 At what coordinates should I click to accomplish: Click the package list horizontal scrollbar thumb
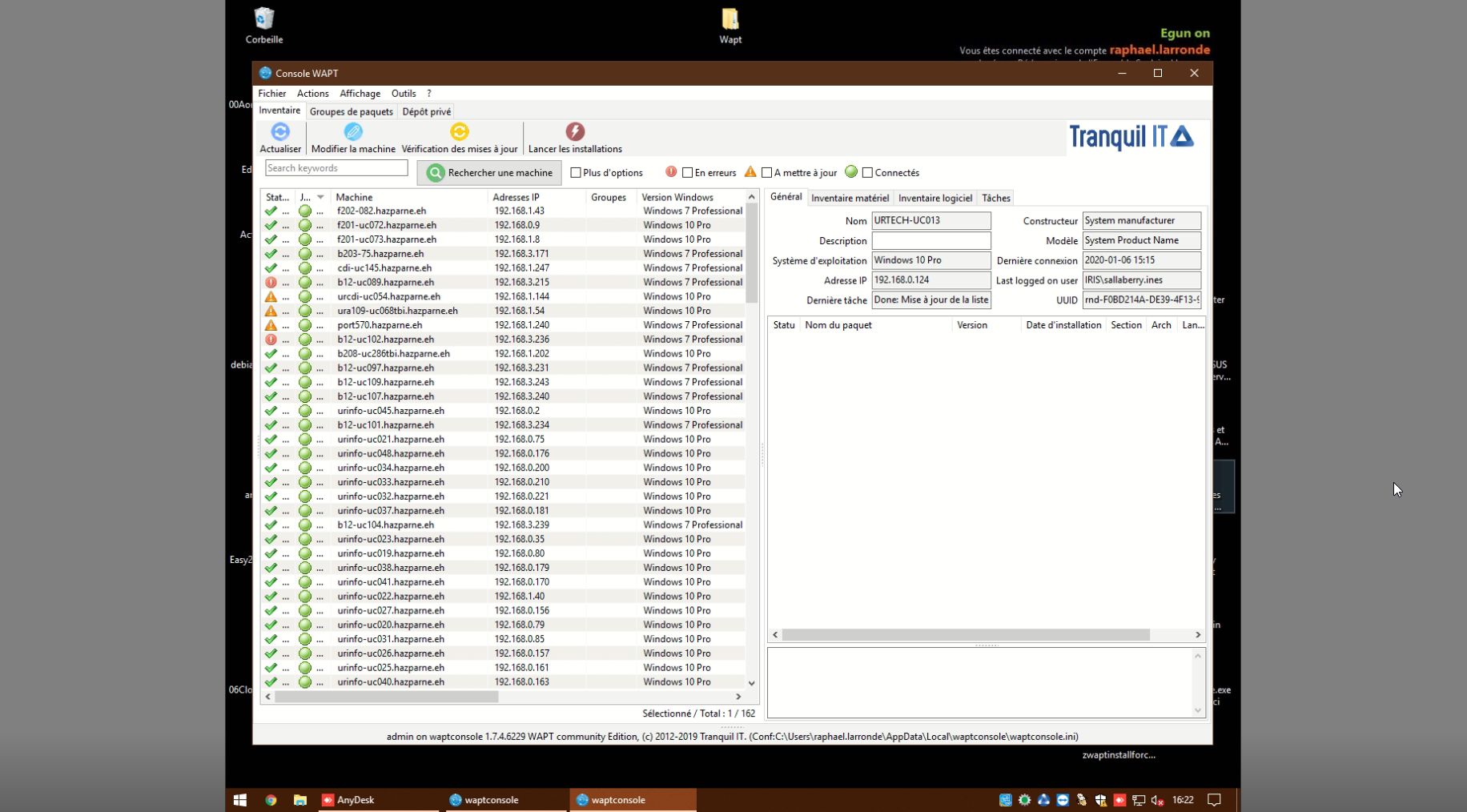pyautogui.click(x=966, y=635)
